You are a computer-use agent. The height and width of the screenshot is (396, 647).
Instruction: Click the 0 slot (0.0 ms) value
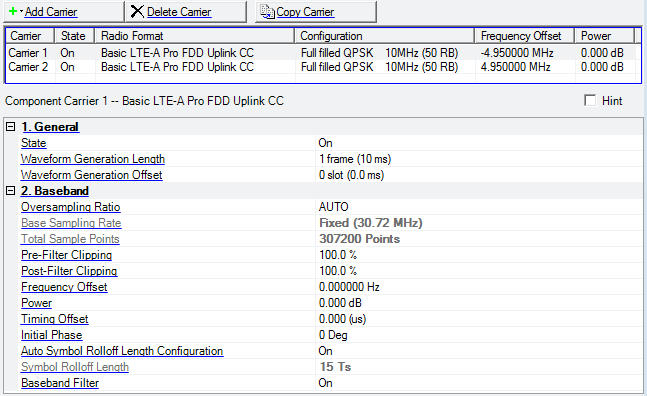[351, 175]
